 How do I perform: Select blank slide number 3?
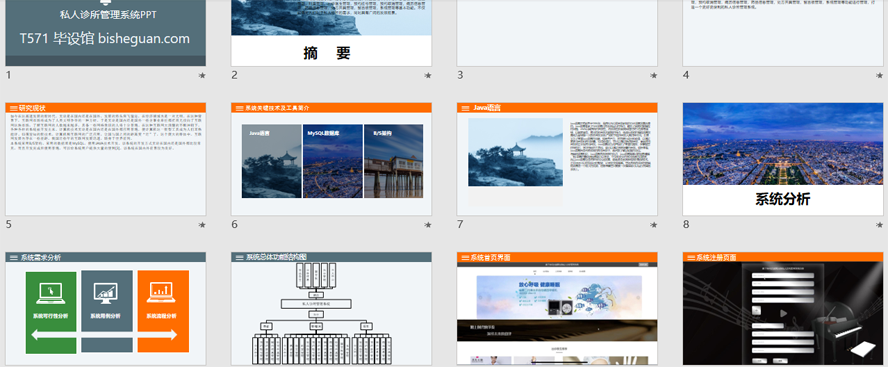557,33
